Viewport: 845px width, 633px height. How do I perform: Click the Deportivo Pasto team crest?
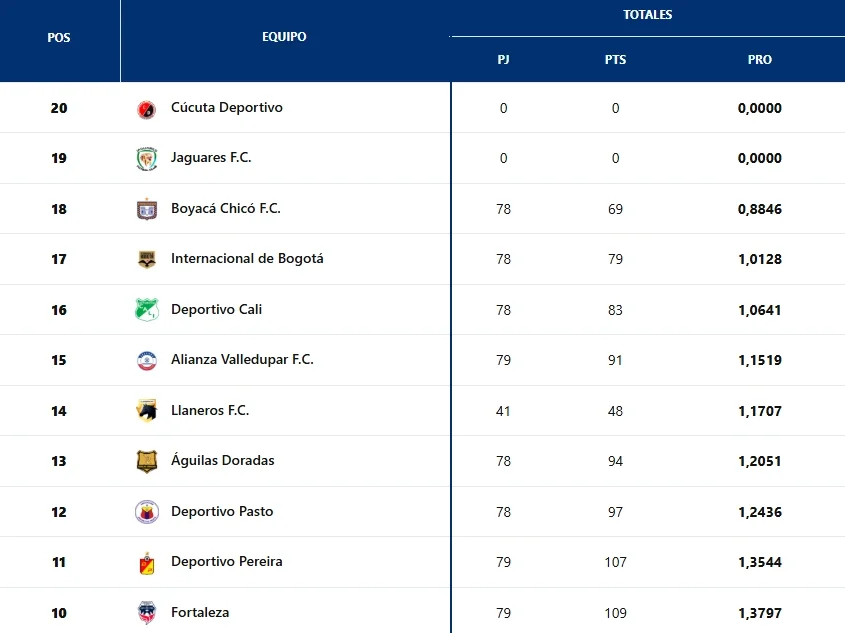pos(147,512)
